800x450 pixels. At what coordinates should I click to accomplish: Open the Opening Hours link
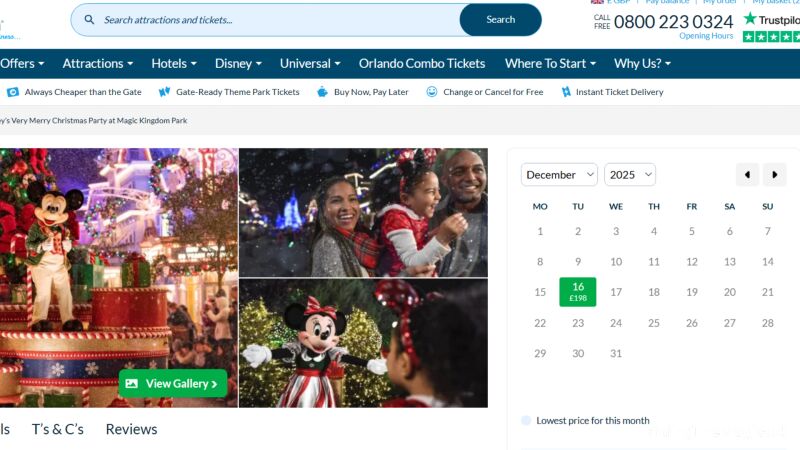706,36
